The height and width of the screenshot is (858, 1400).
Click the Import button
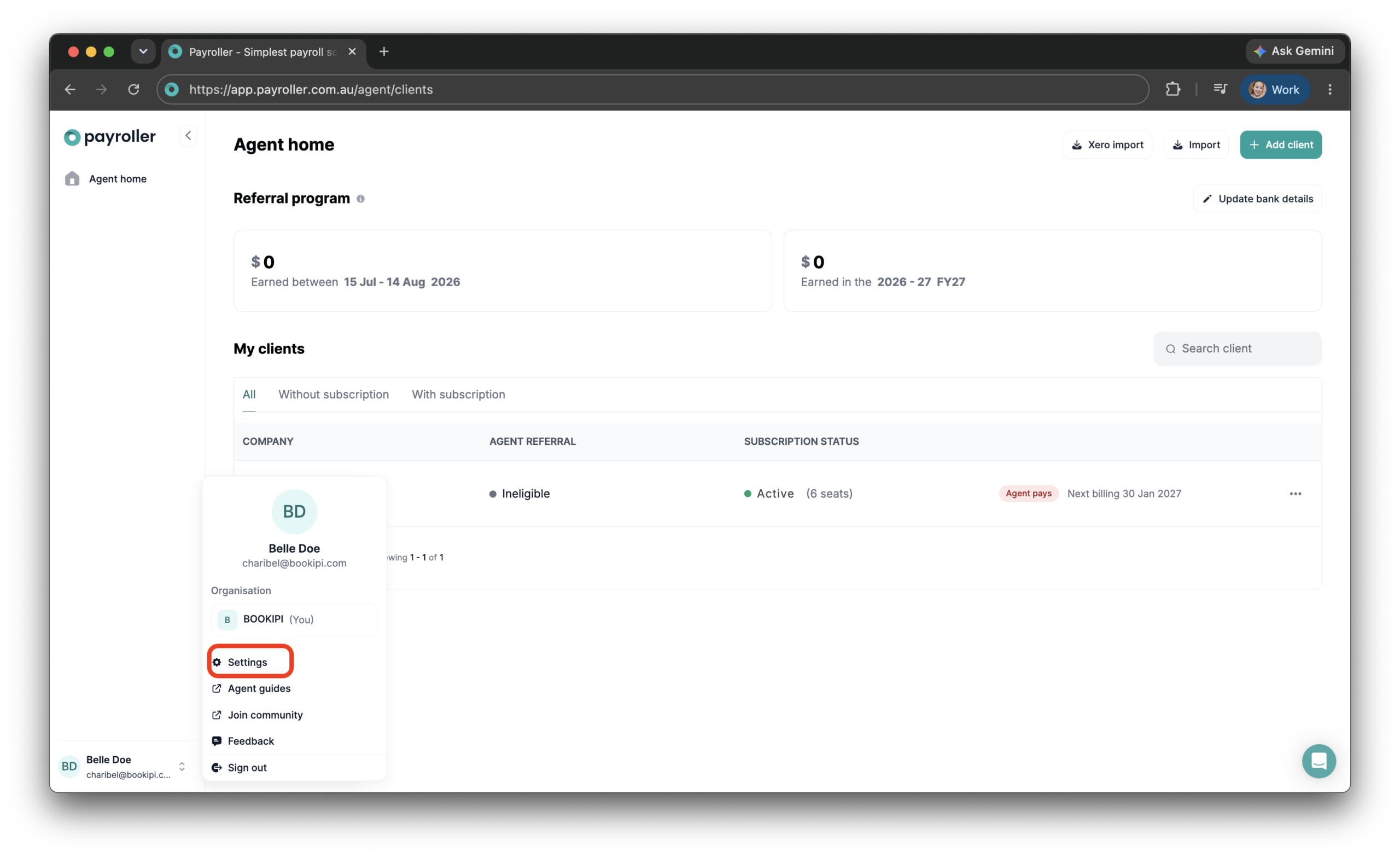click(1196, 144)
